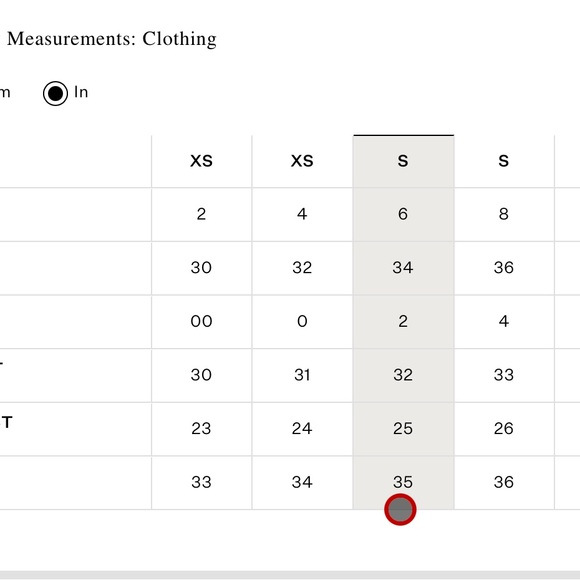
Task: Click the highlighted S column header
Action: 403,161
